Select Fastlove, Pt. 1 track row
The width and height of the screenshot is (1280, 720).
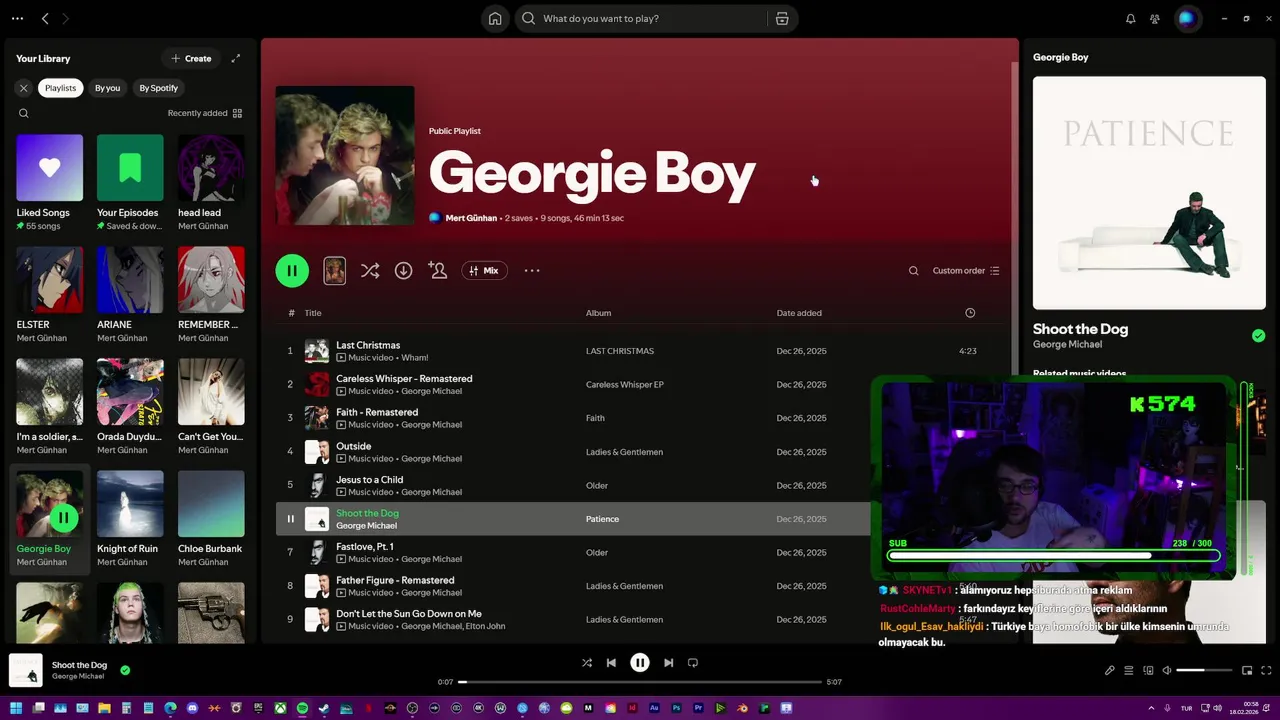tap(640, 552)
